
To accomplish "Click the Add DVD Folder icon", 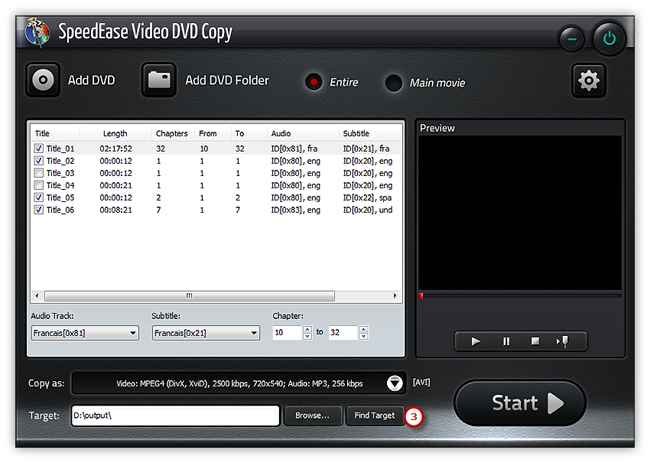I will click(159, 80).
